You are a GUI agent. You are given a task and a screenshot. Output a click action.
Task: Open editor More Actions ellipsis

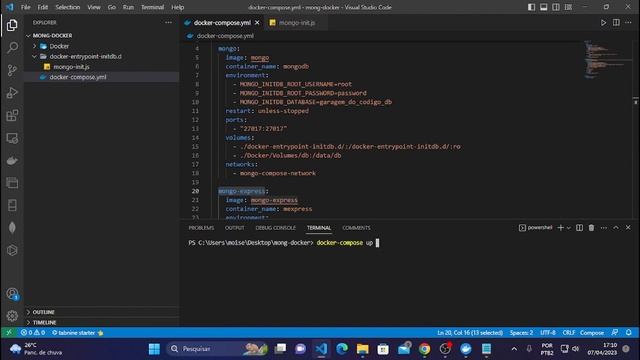[628, 23]
